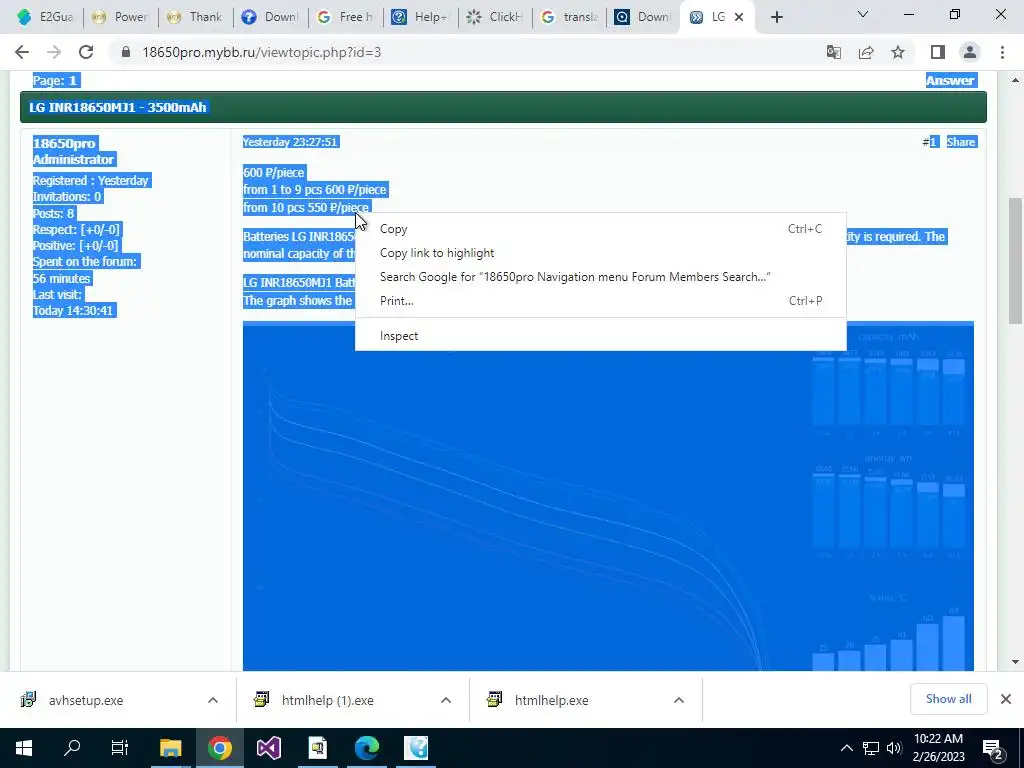The height and width of the screenshot is (768, 1024).
Task: Choose Copy link to highlight
Action: [600, 253]
